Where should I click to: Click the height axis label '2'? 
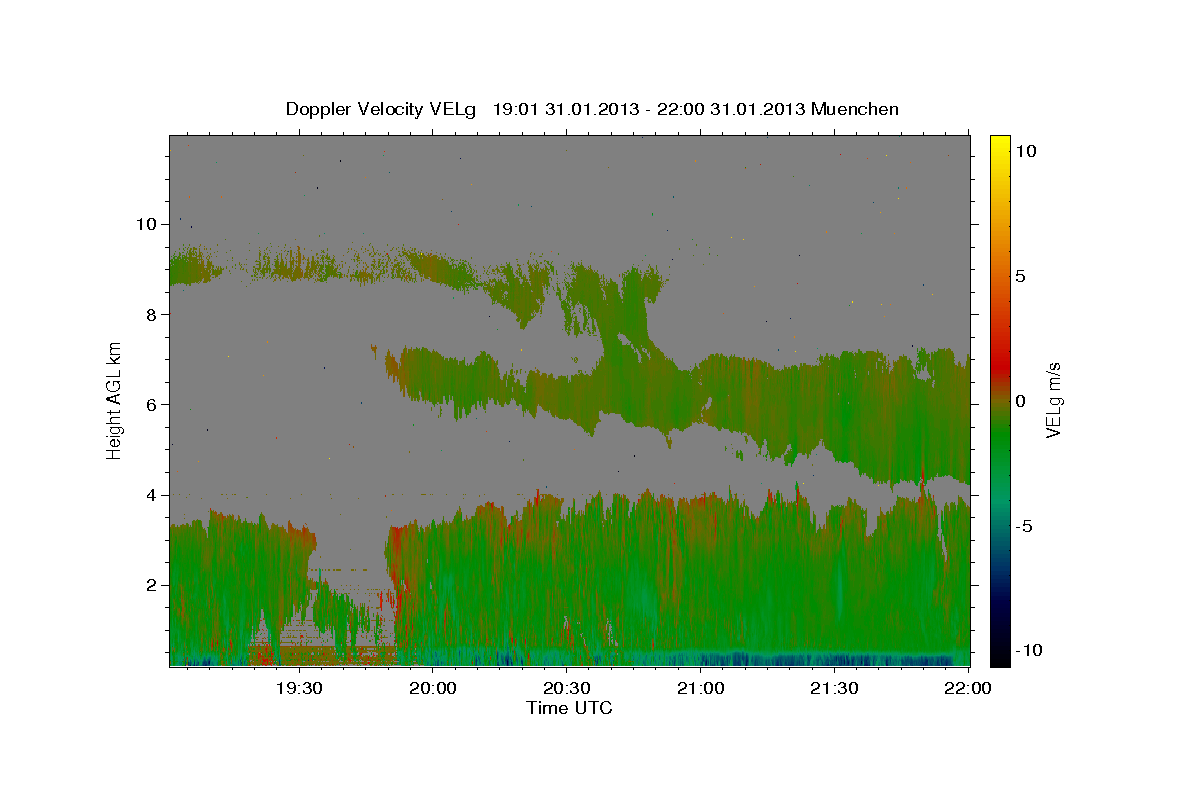[x=151, y=585]
